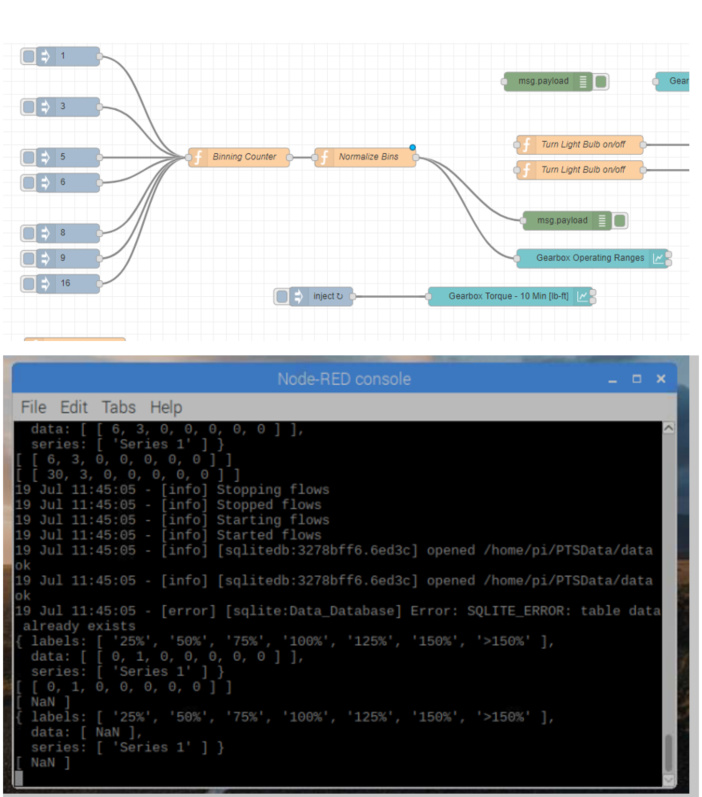702x797 pixels.
Task: Click the SQLITE_ERROR error log line
Action: pos(338,611)
